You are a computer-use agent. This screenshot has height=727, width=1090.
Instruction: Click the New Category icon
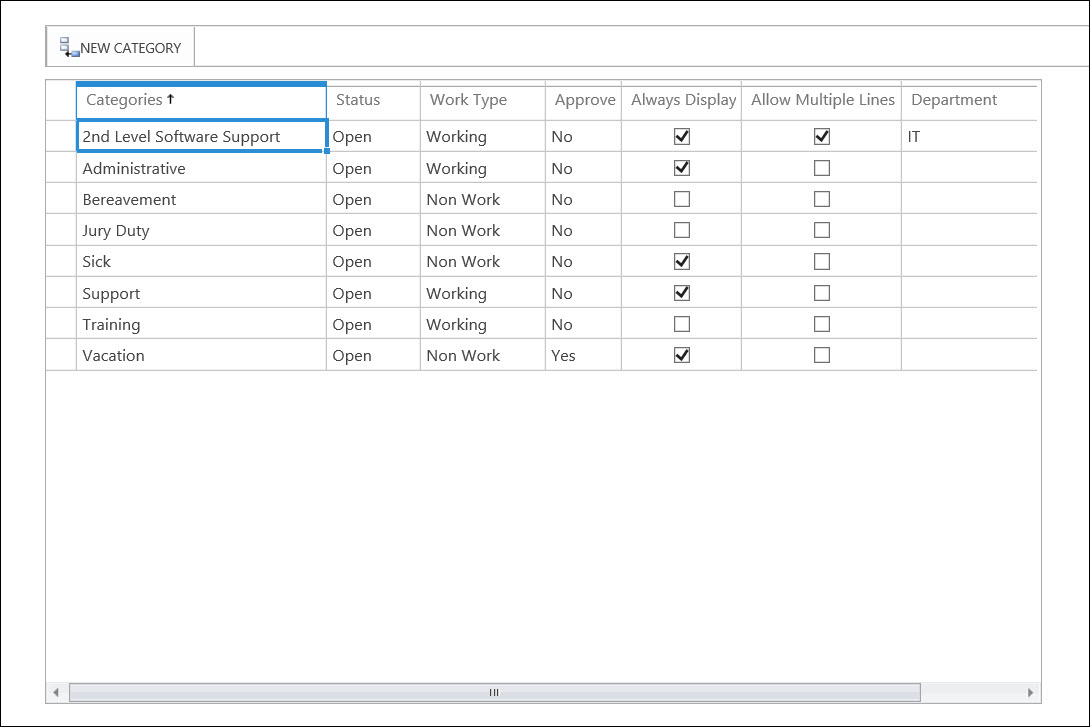coord(69,47)
